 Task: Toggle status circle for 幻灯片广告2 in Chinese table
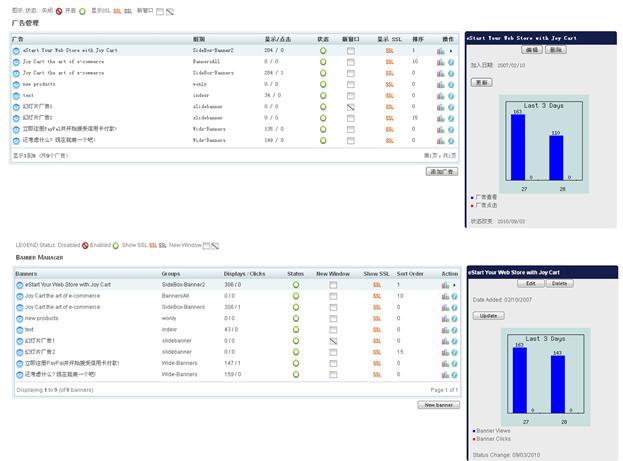[323, 118]
